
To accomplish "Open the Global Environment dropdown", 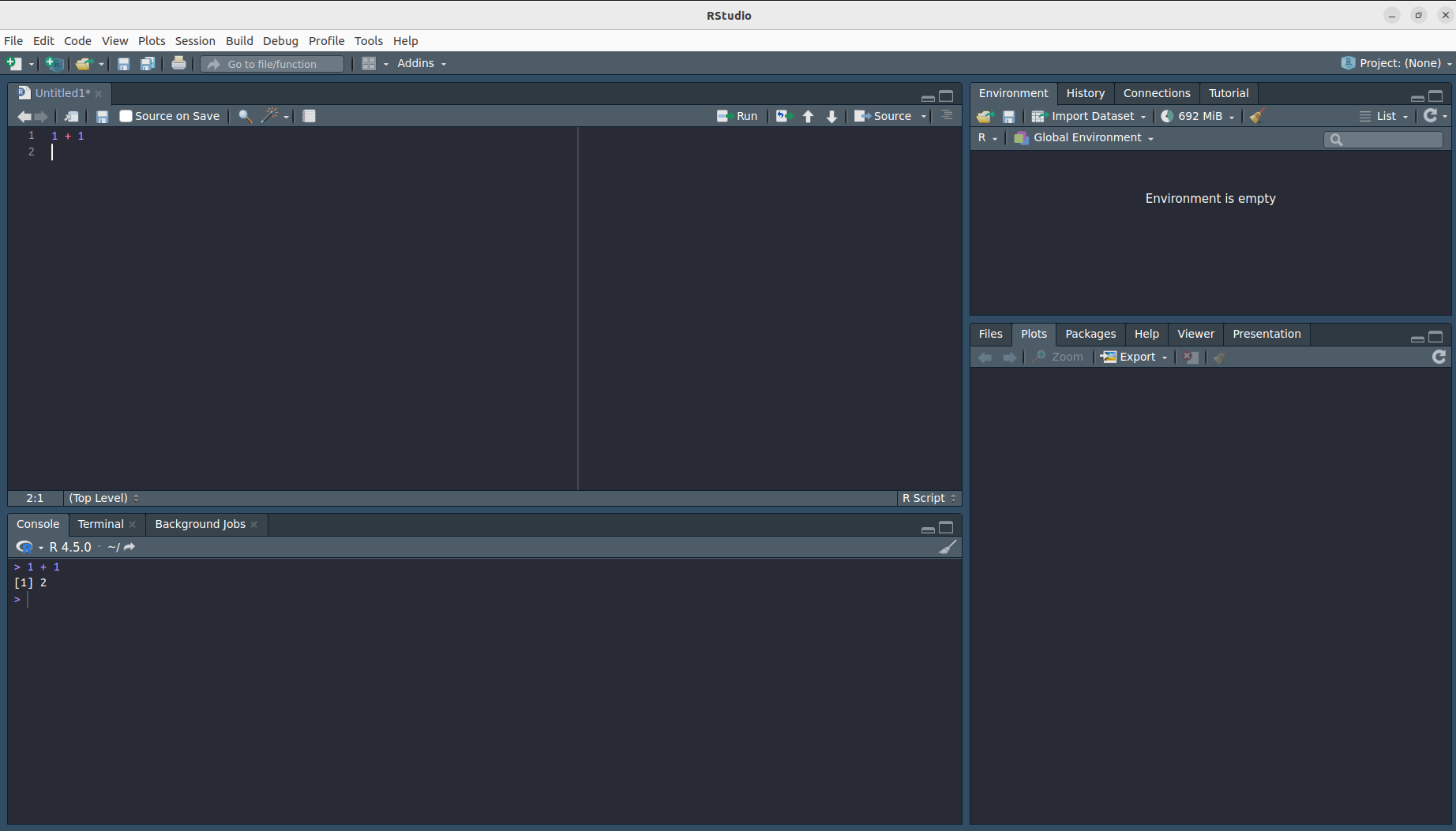I will point(1084,138).
